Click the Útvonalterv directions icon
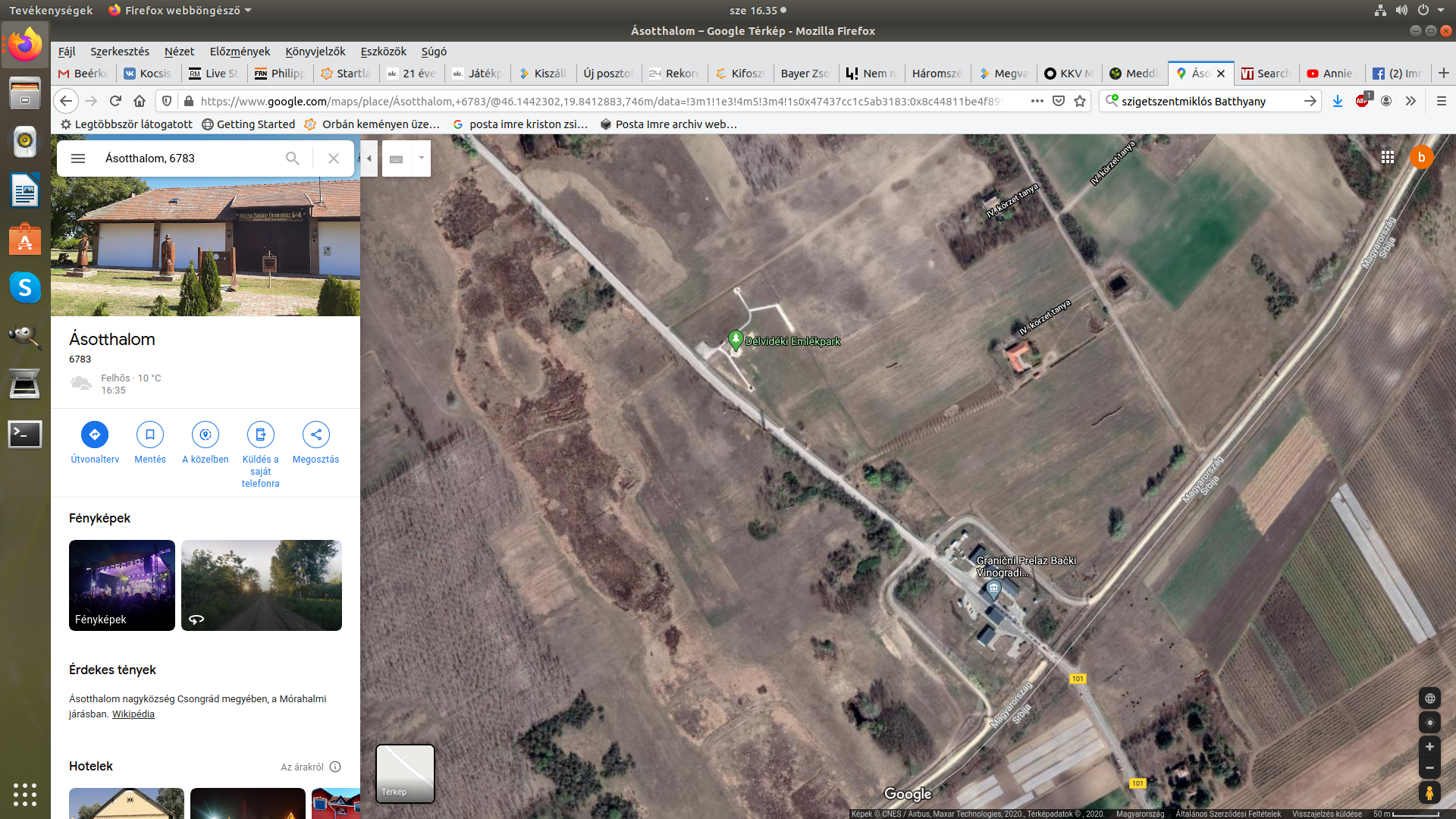Image resolution: width=1456 pixels, height=819 pixels. (x=95, y=435)
